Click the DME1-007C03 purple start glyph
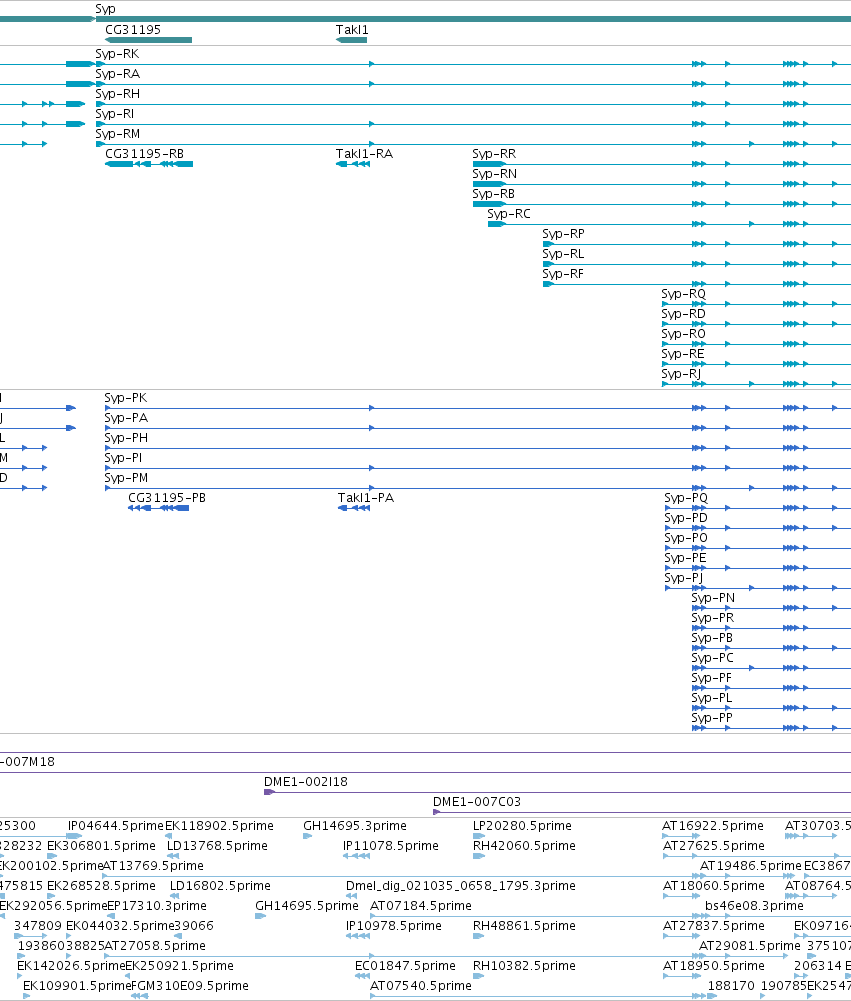The height and width of the screenshot is (1001, 851). [x=437, y=812]
